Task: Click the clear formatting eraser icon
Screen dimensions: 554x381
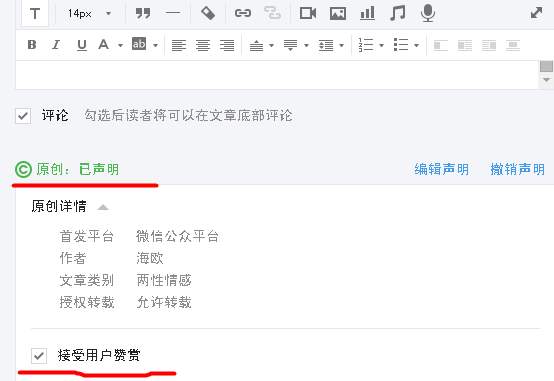Action: (x=208, y=13)
